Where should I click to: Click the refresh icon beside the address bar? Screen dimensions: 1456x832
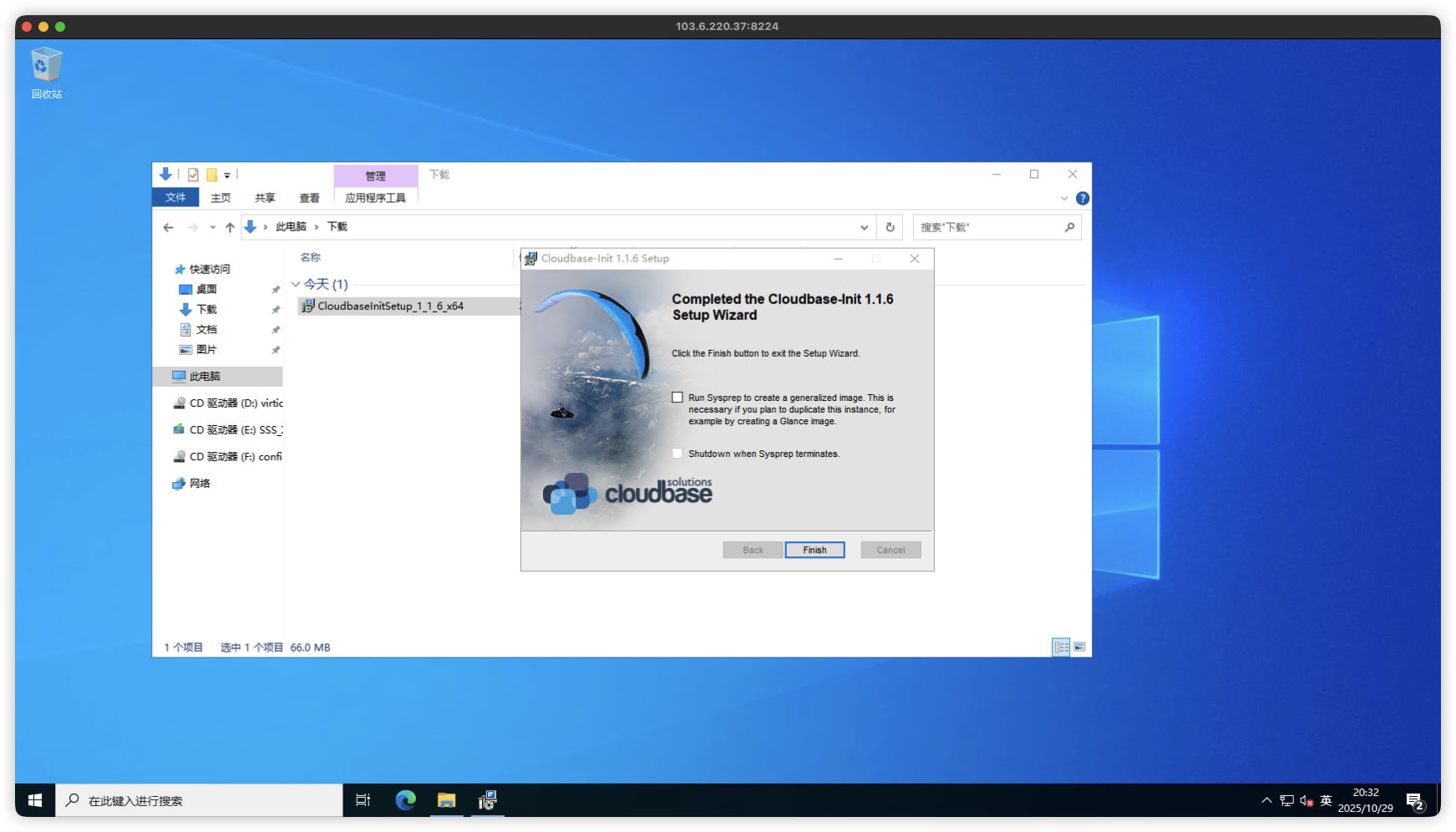pos(890,227)
